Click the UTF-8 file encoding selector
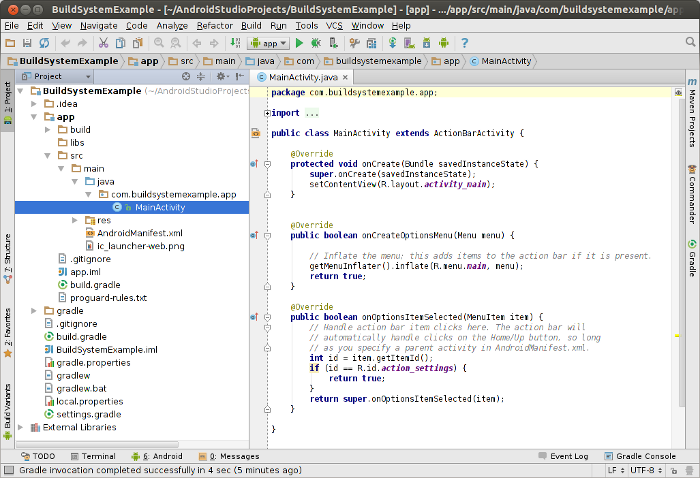The image size is (700, 478). coord(644,469)
